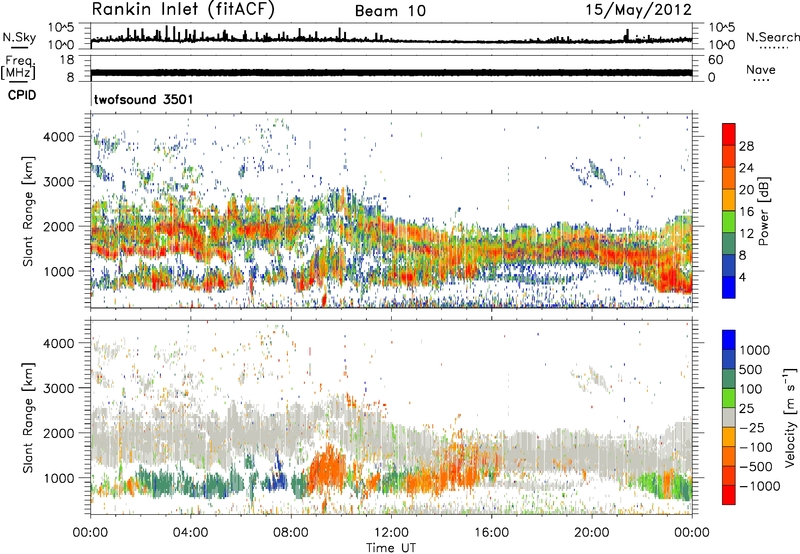Click the '20:00' time axis label
The image size is (800, 554).
592,533
